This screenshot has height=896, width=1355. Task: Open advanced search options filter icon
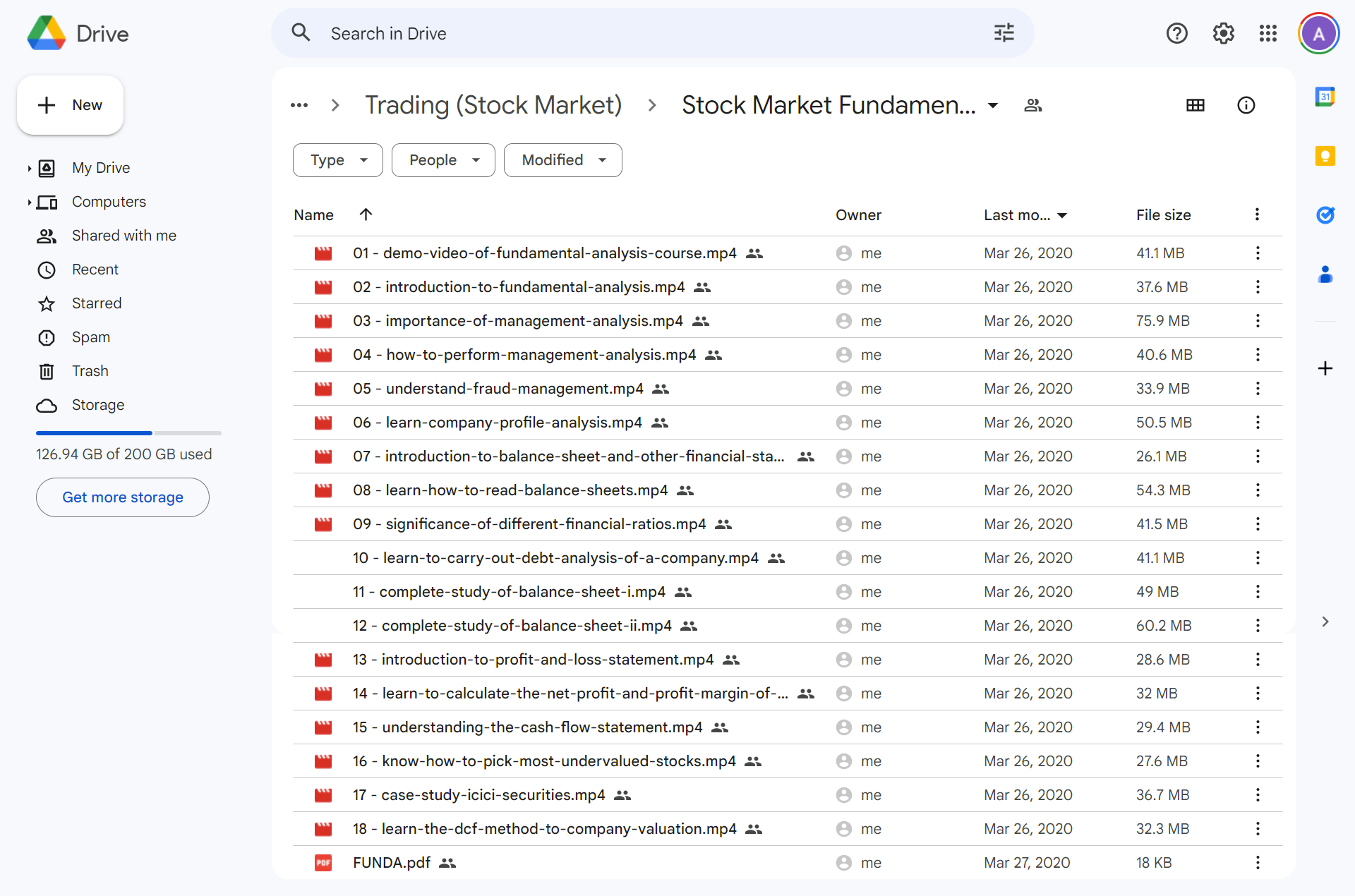1004,33
